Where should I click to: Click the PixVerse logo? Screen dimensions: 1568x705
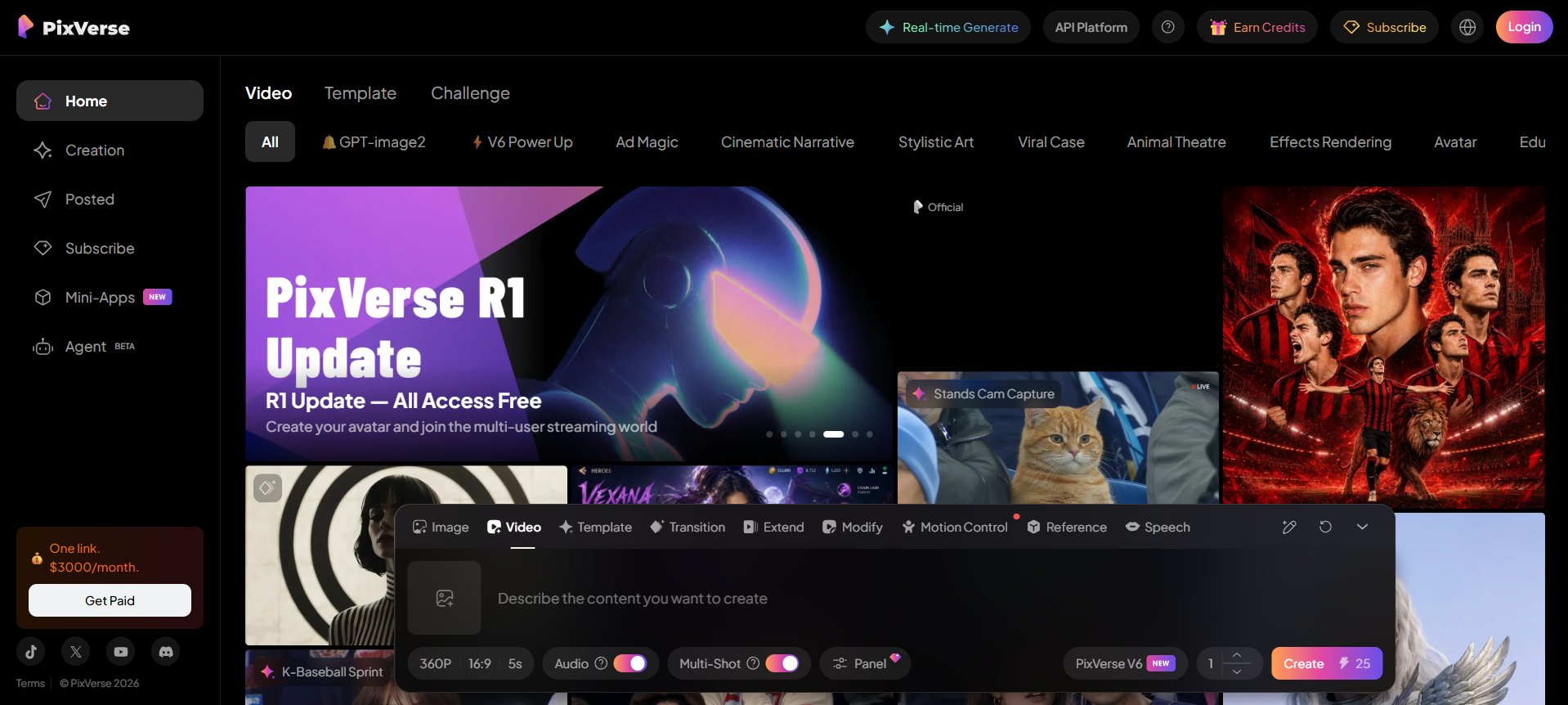(x=74, y=27)
